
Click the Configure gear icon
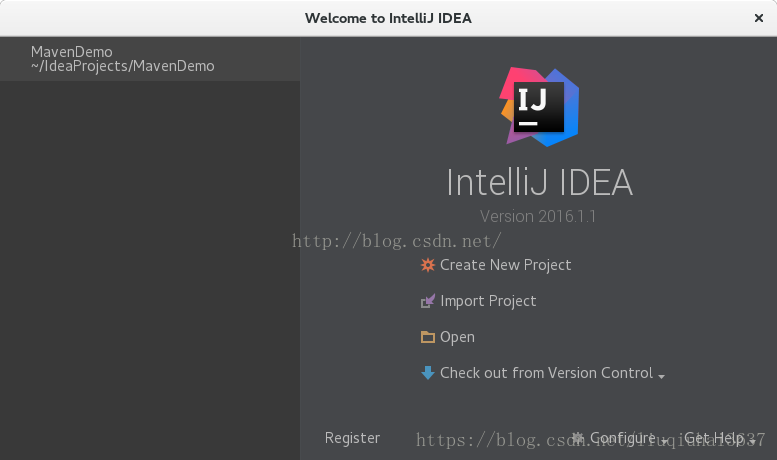tap(578, 438)
